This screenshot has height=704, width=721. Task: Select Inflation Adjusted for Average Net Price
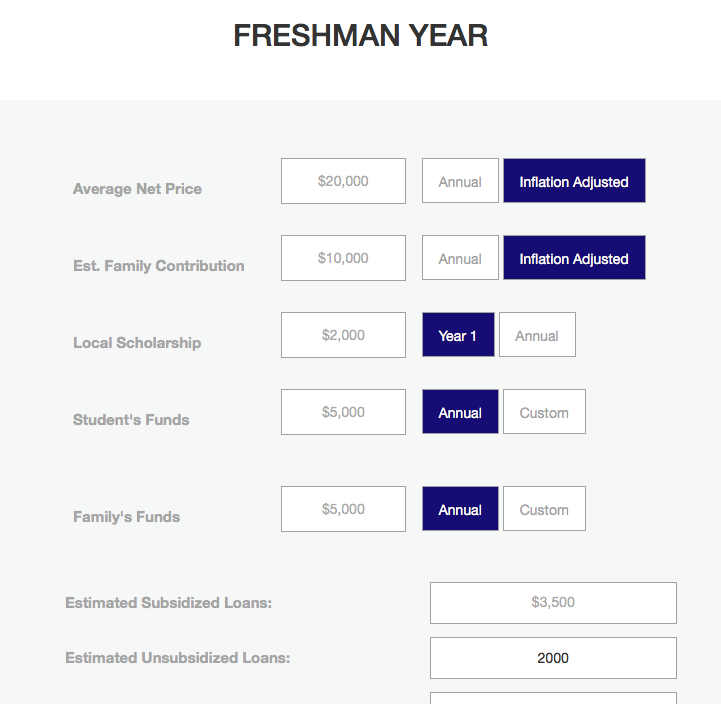tap(574, 181)
